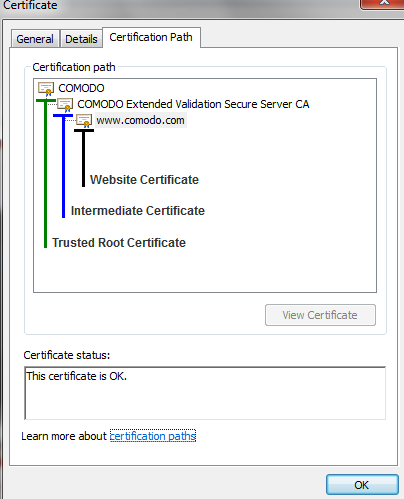404x499 pixels.
Task: Select the www.comodo.com tree entry
Action: [140, 120]
